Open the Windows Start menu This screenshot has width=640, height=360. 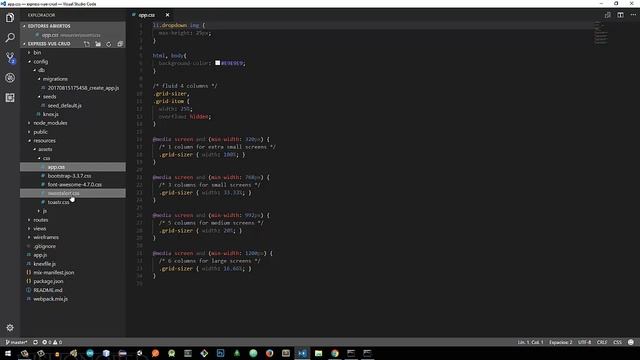click(8, 353)
